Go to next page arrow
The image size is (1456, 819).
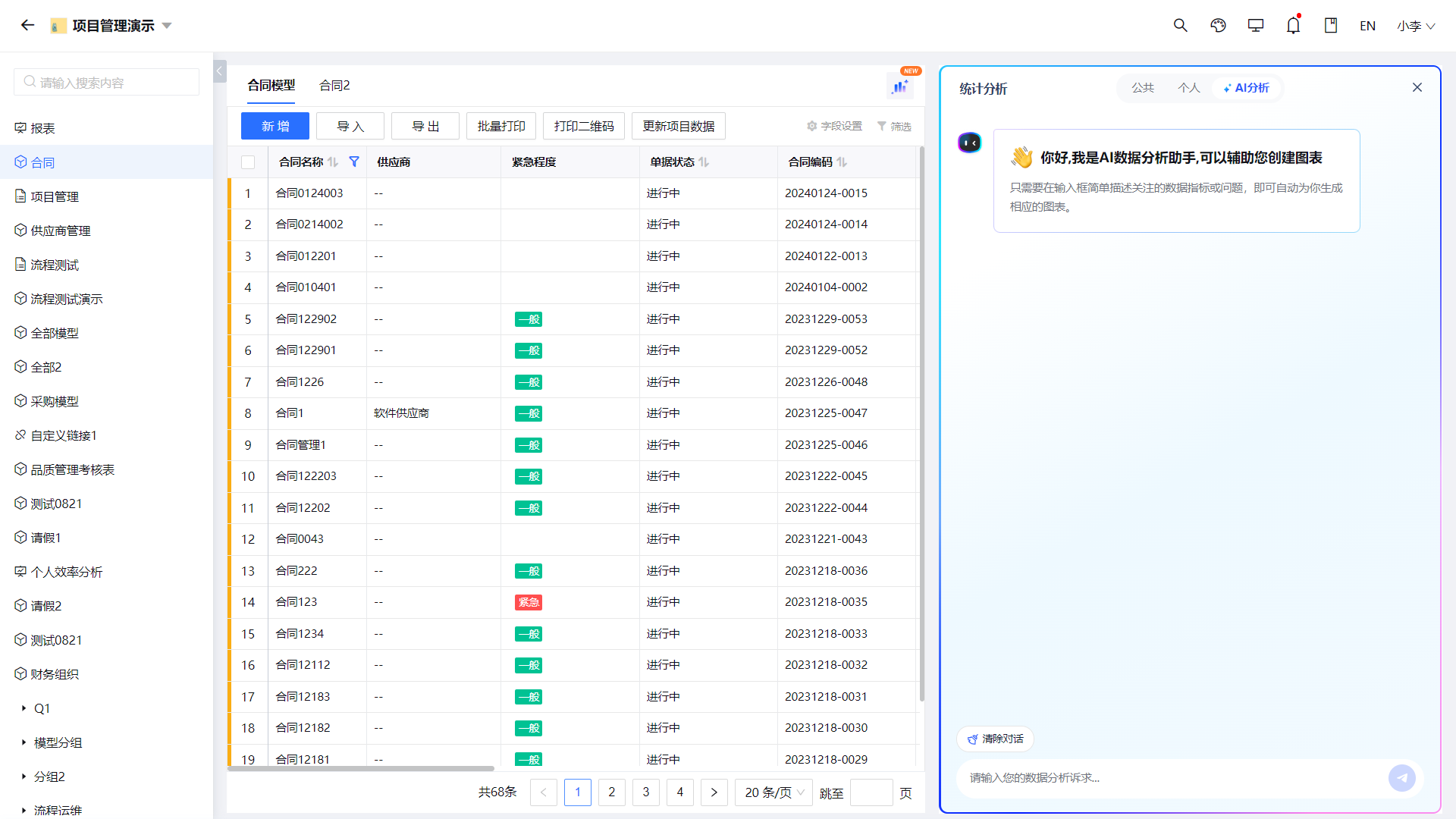[x=714, y=792]
